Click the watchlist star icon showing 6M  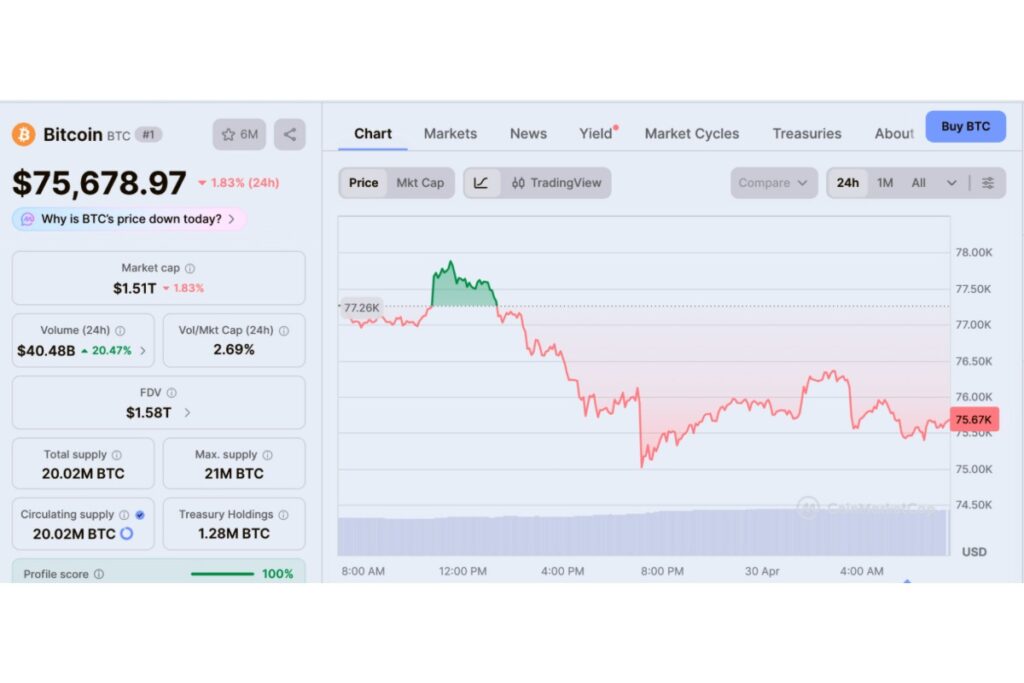coord(239,134)
